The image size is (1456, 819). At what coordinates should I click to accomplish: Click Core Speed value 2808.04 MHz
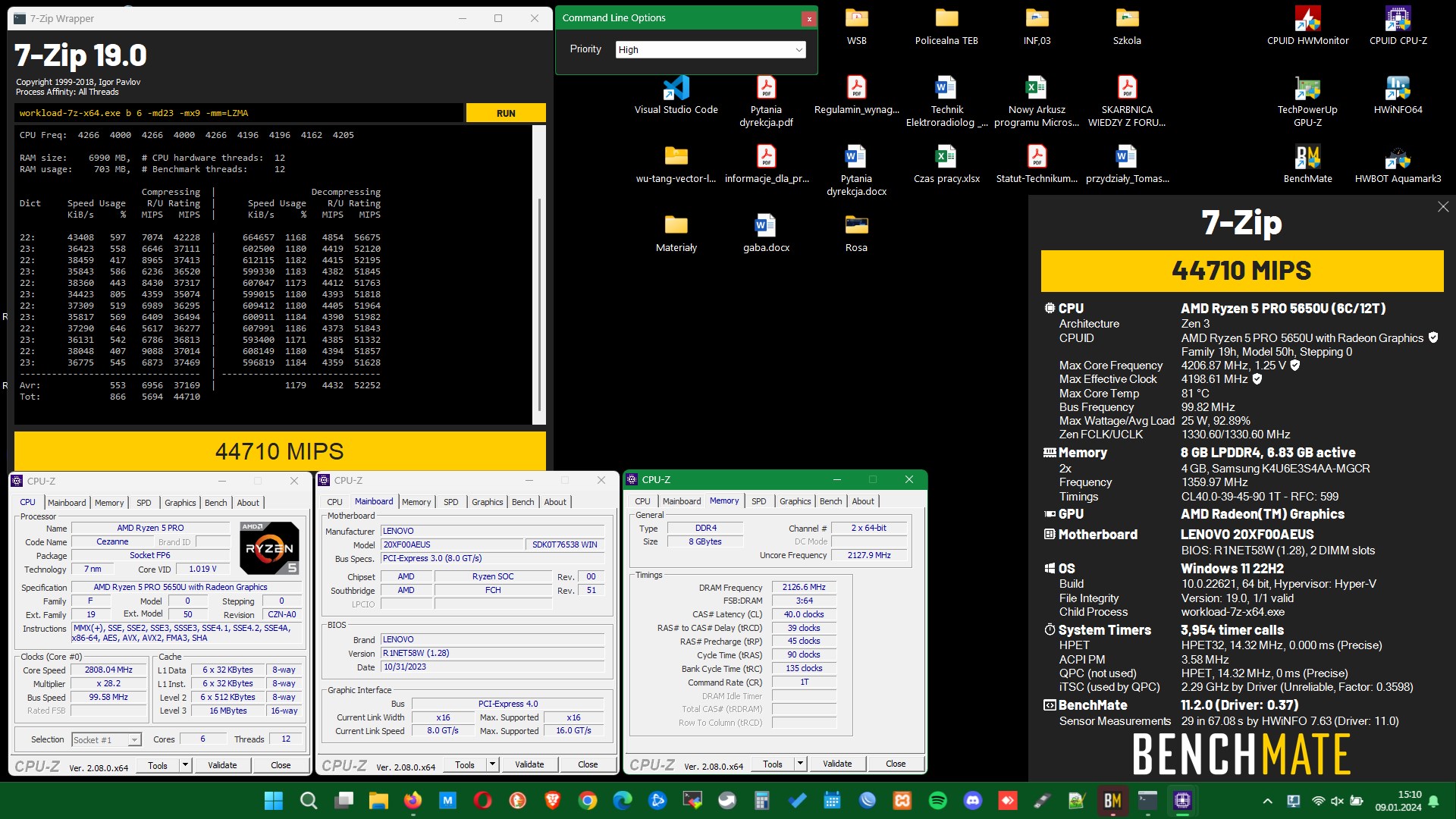pos(108,670)
